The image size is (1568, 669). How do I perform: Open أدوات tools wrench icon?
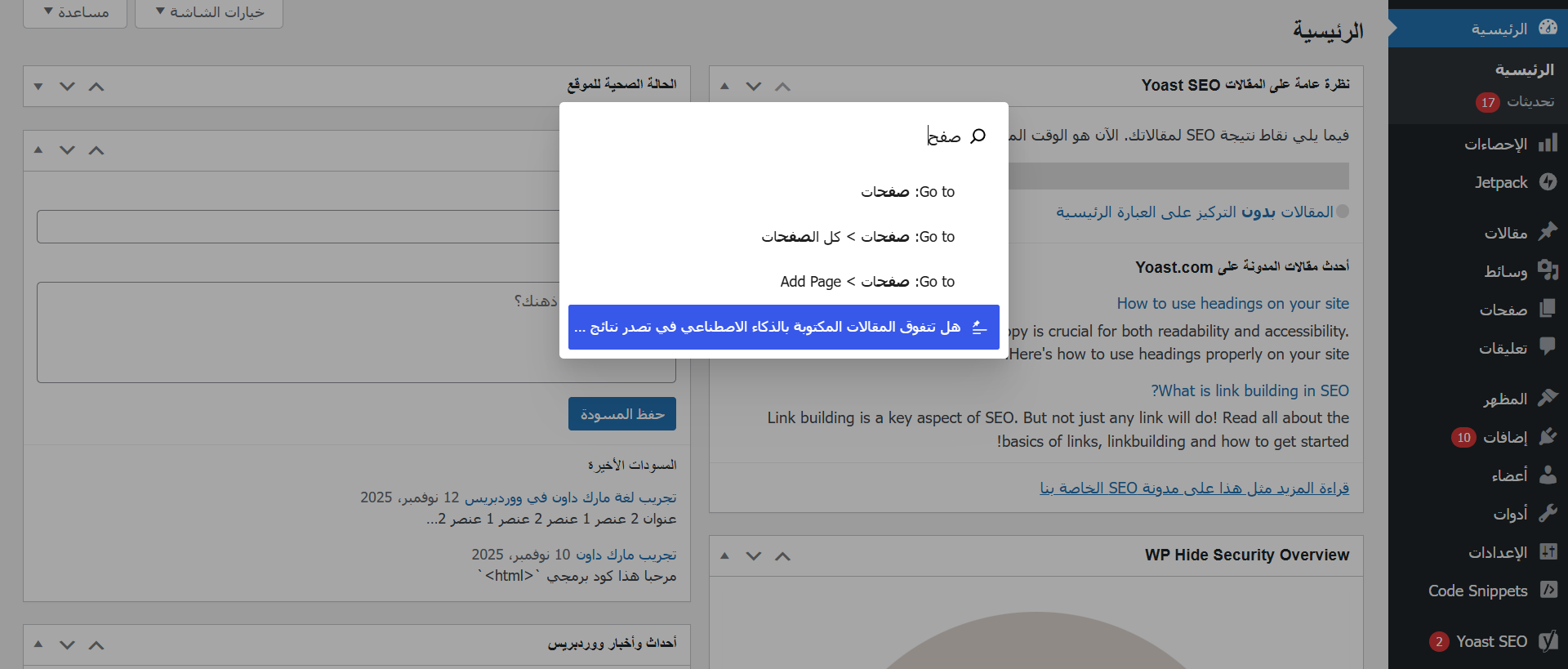(x=1548, y=513)
